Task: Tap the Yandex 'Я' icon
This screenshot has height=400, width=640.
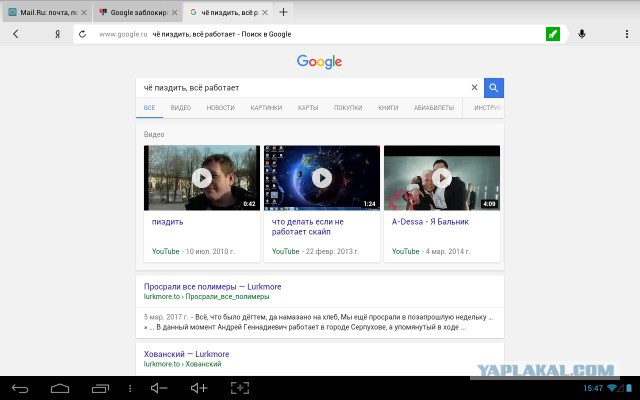Action: coord(58,34)
